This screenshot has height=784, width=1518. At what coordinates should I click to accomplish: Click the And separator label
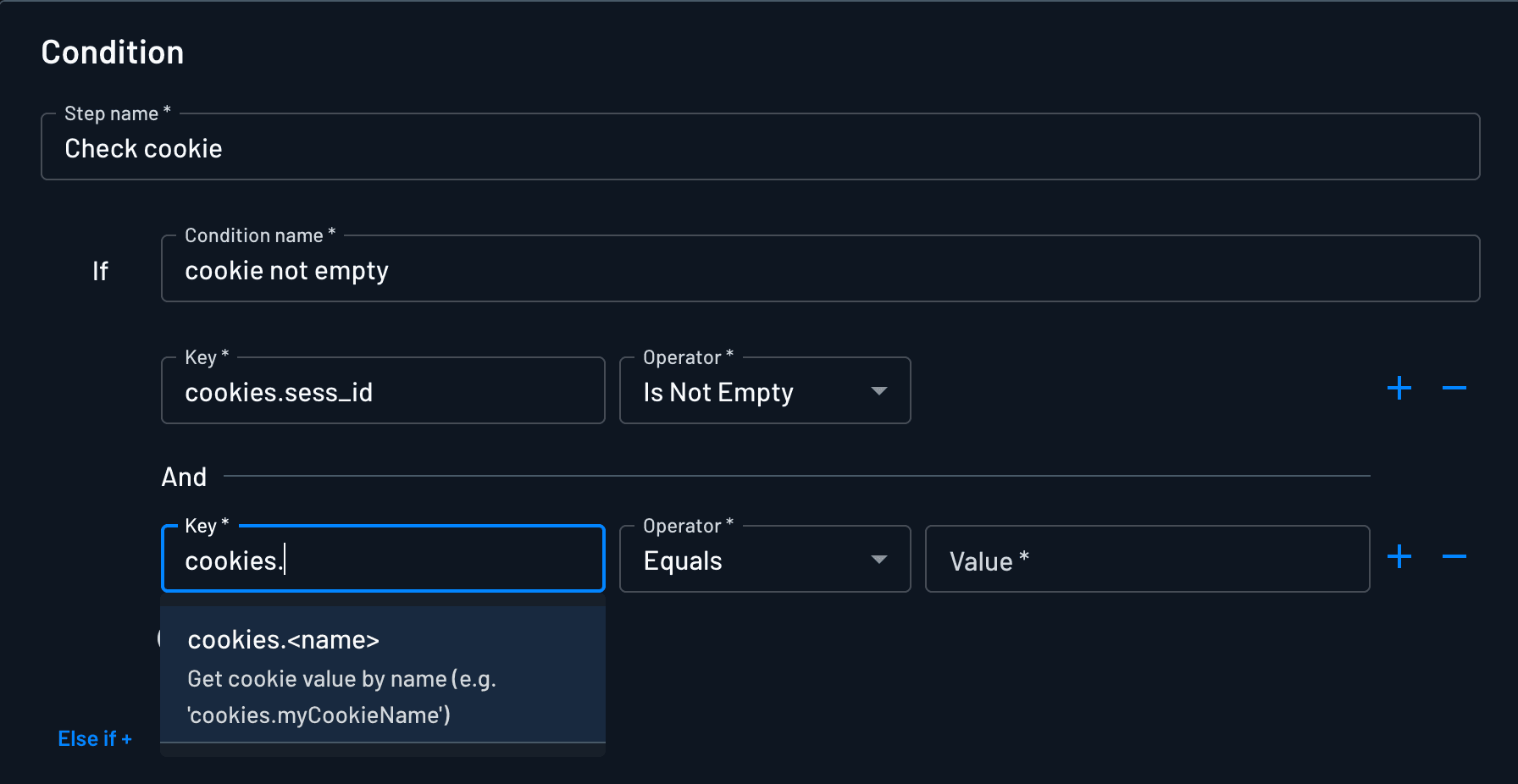[x=184, y=478]
